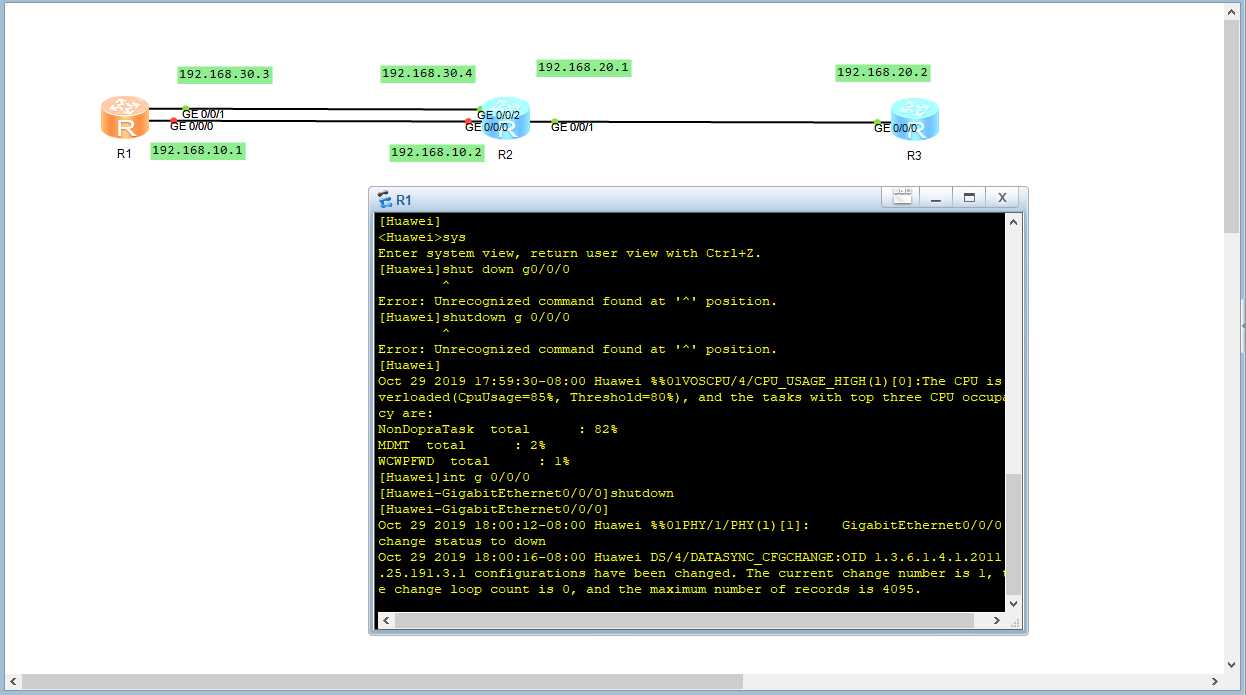Select the blue R2 router icon
Image resolution: width=1246 pixels, height=695 pixels.
505,118
